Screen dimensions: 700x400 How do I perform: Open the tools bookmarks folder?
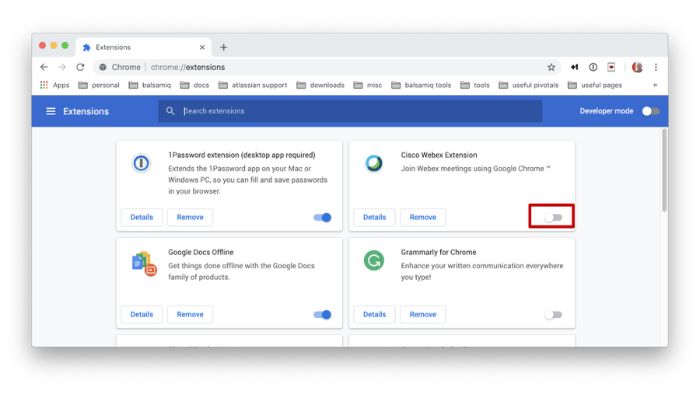[x=475, y=85]
